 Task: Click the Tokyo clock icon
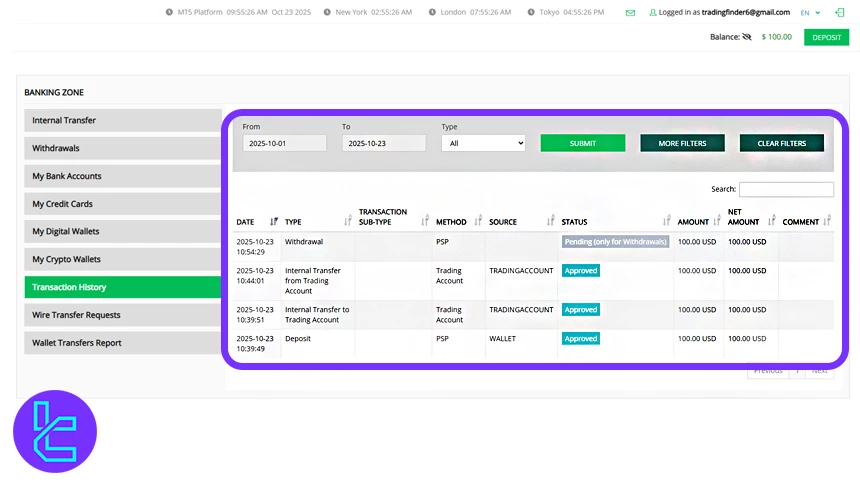(x=531, y=12)
